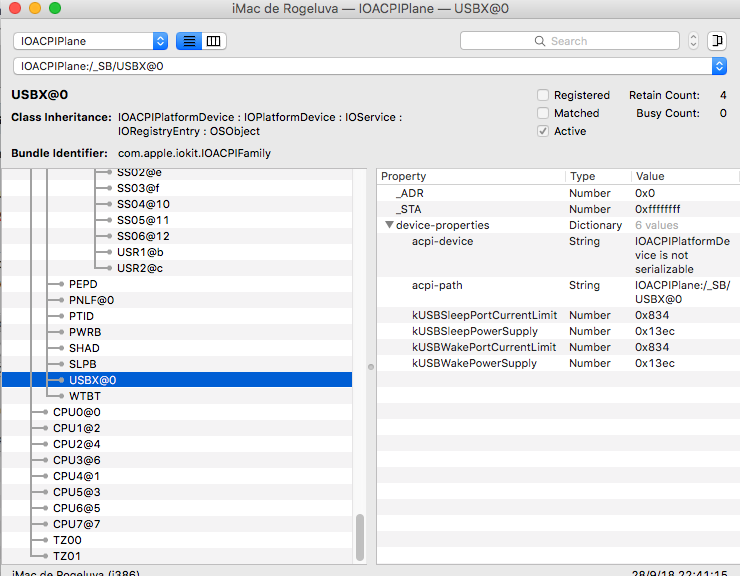Open the IOACPIPlane plane dropdown
The image size is (740, 576).
click(x=91, y=41)
